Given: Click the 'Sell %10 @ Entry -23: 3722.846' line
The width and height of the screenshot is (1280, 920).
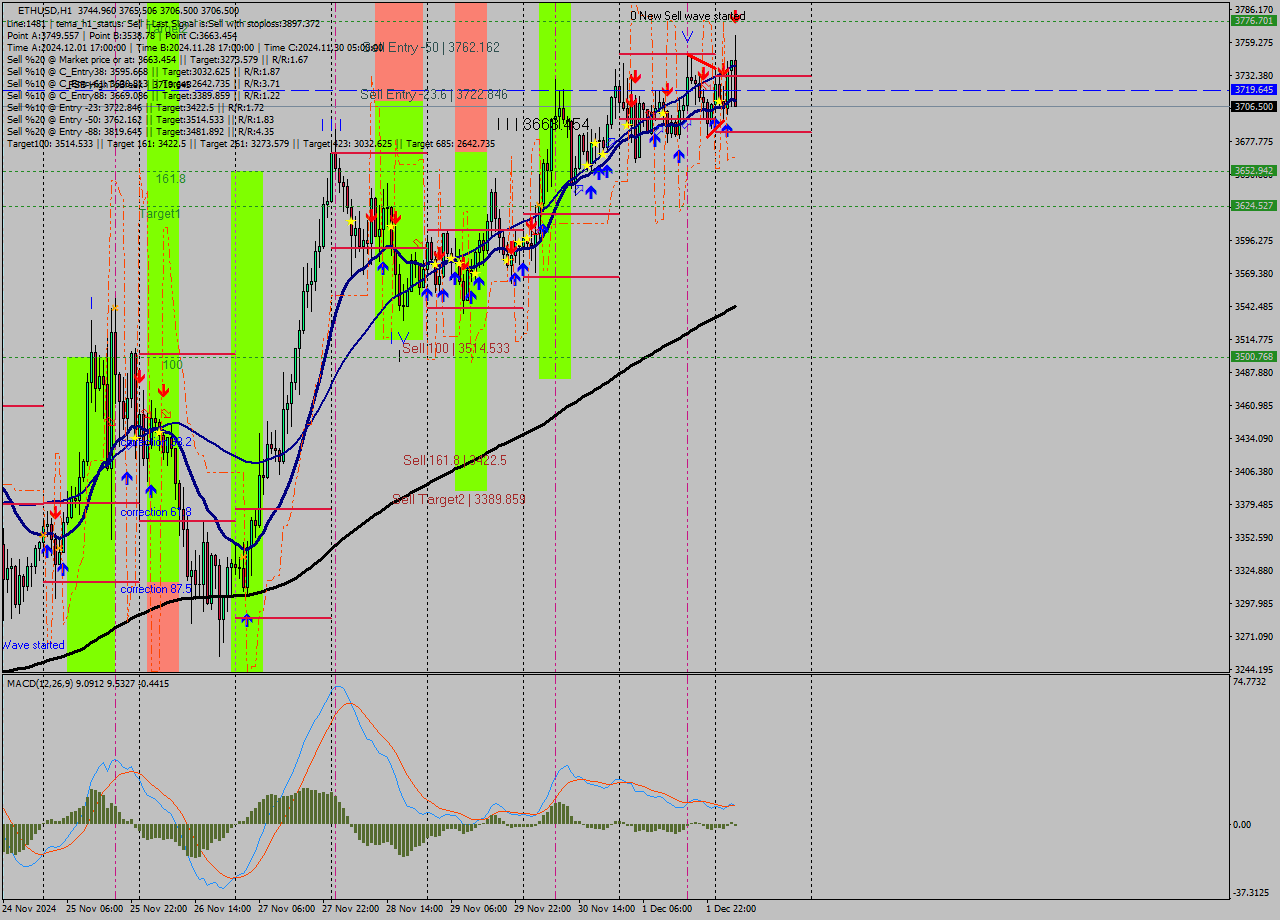Looking at the screenshot, I should 135,107.
